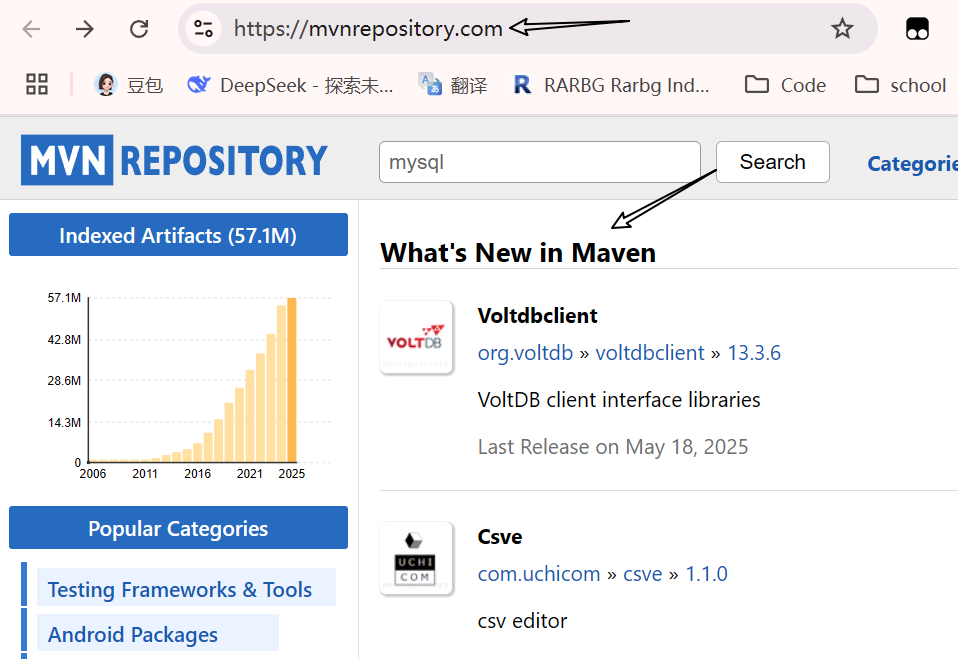Open the org.voltdb group link
Screen dimensions: 958x659
[x=525, y=353]
